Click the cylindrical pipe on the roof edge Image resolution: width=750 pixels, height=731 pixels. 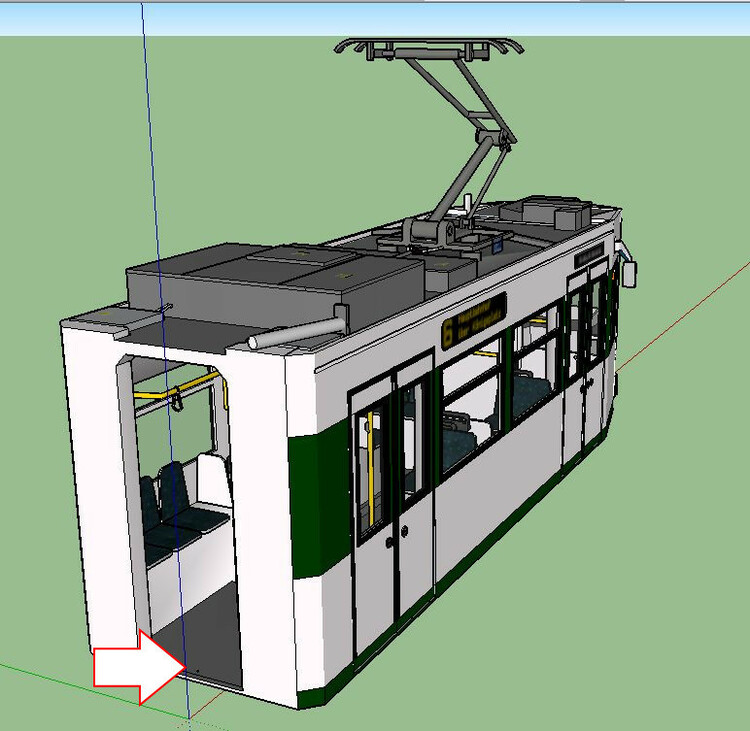click(296, 332)
